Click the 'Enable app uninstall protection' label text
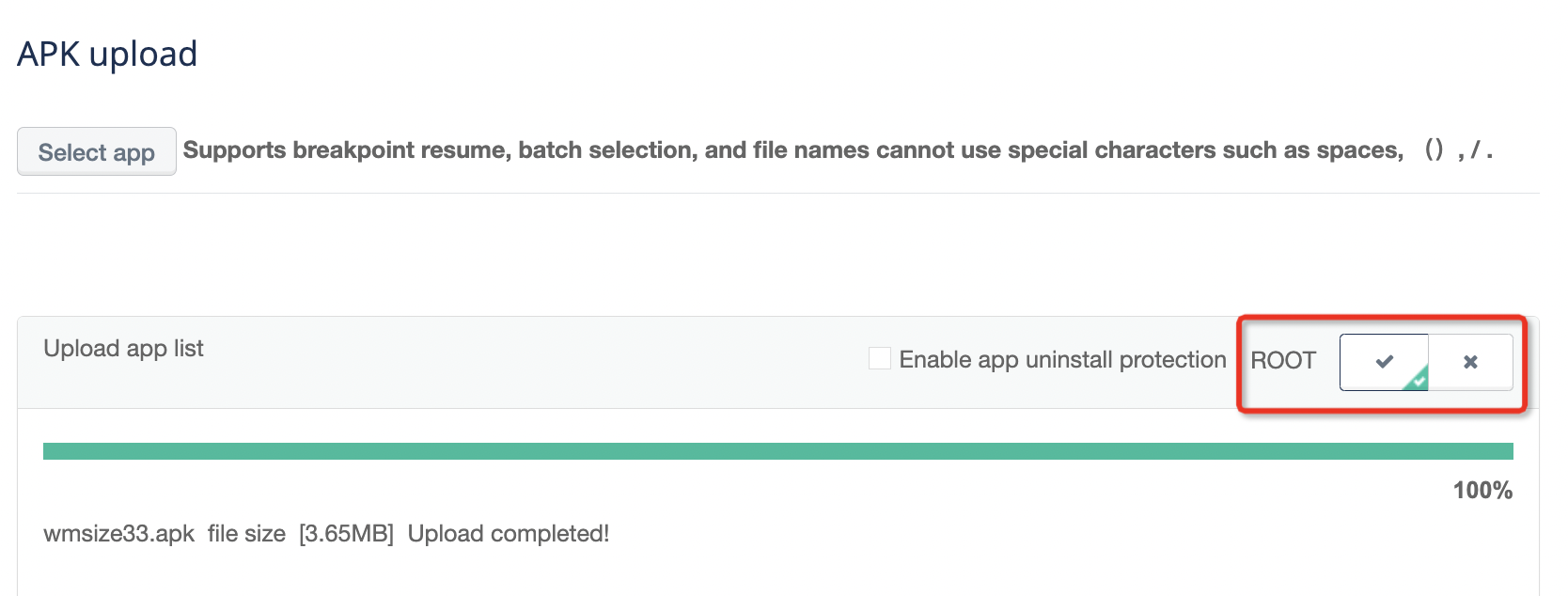 (1062, 360)
